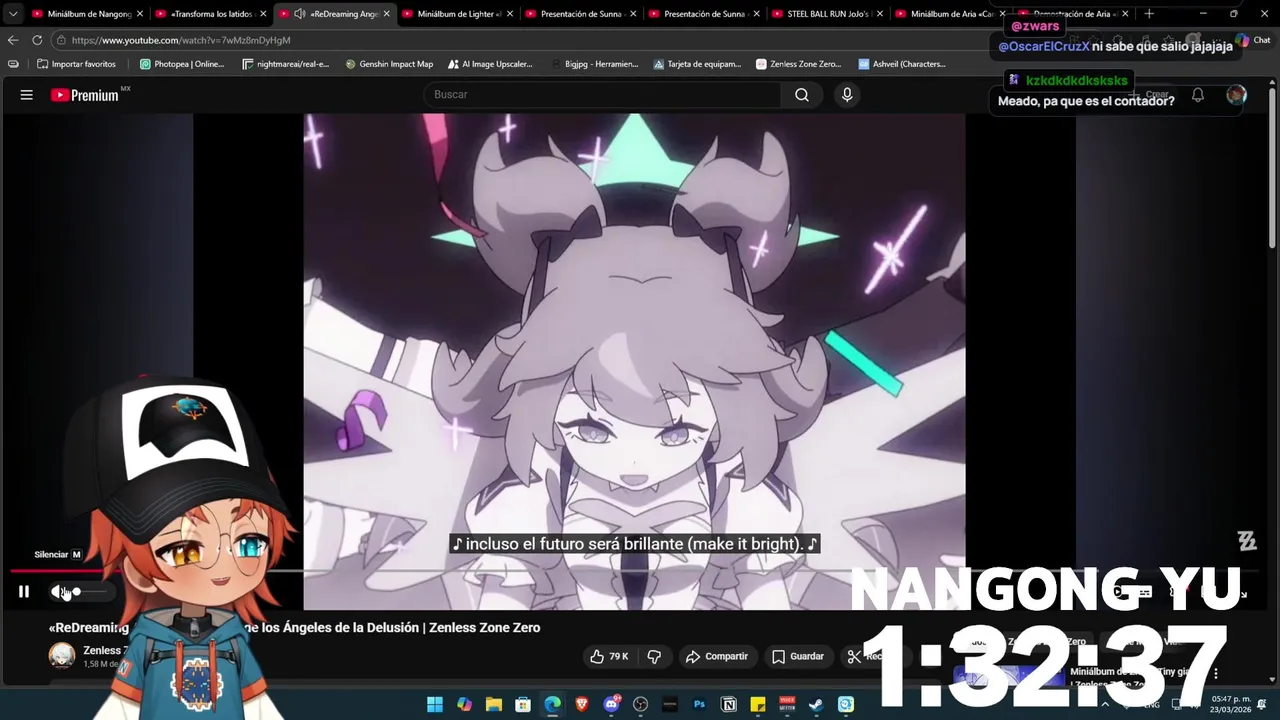Open the Zenless Zone Zero bookmark
Screen dimensions: 1280x720
[799, 64]
